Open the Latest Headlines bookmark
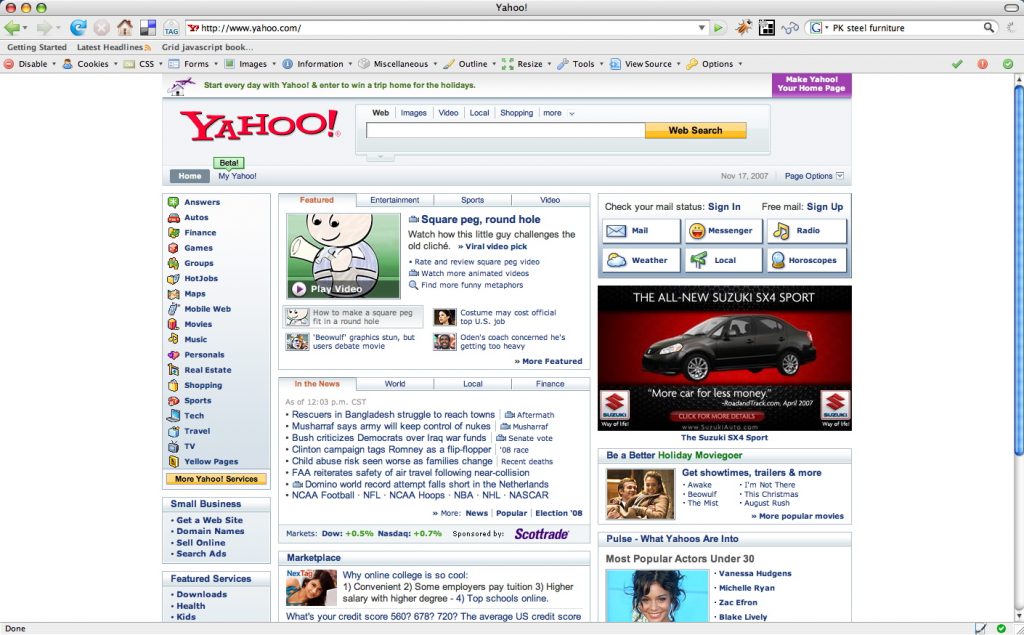 click(x=114, y=47)
